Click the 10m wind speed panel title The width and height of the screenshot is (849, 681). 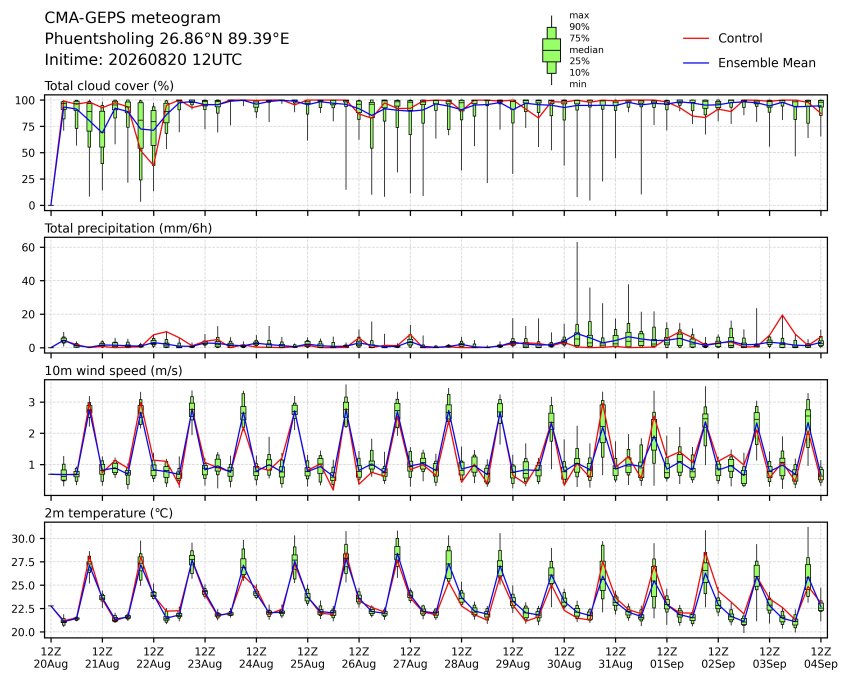pyautogui.click(x=113, y=371)
